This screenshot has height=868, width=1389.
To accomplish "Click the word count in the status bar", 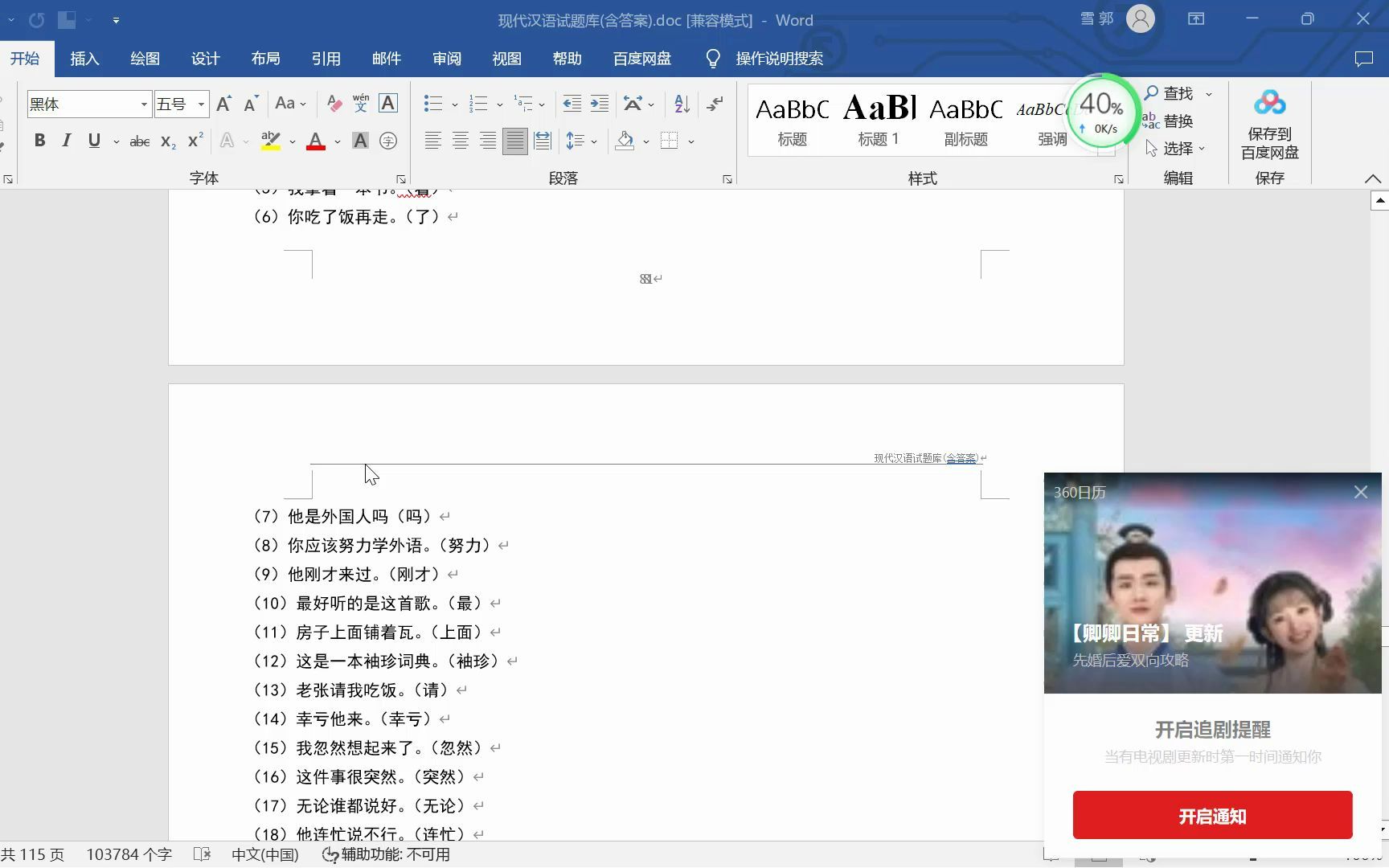I will pyautogui.click(x=129, y=854).
